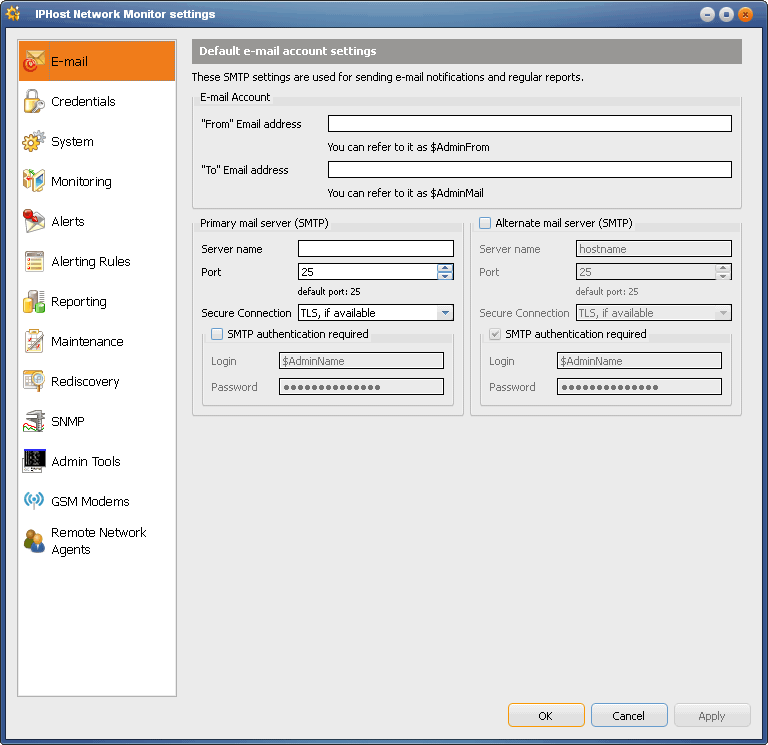Click the Alerts envelope icon

[x=34, y=221]
